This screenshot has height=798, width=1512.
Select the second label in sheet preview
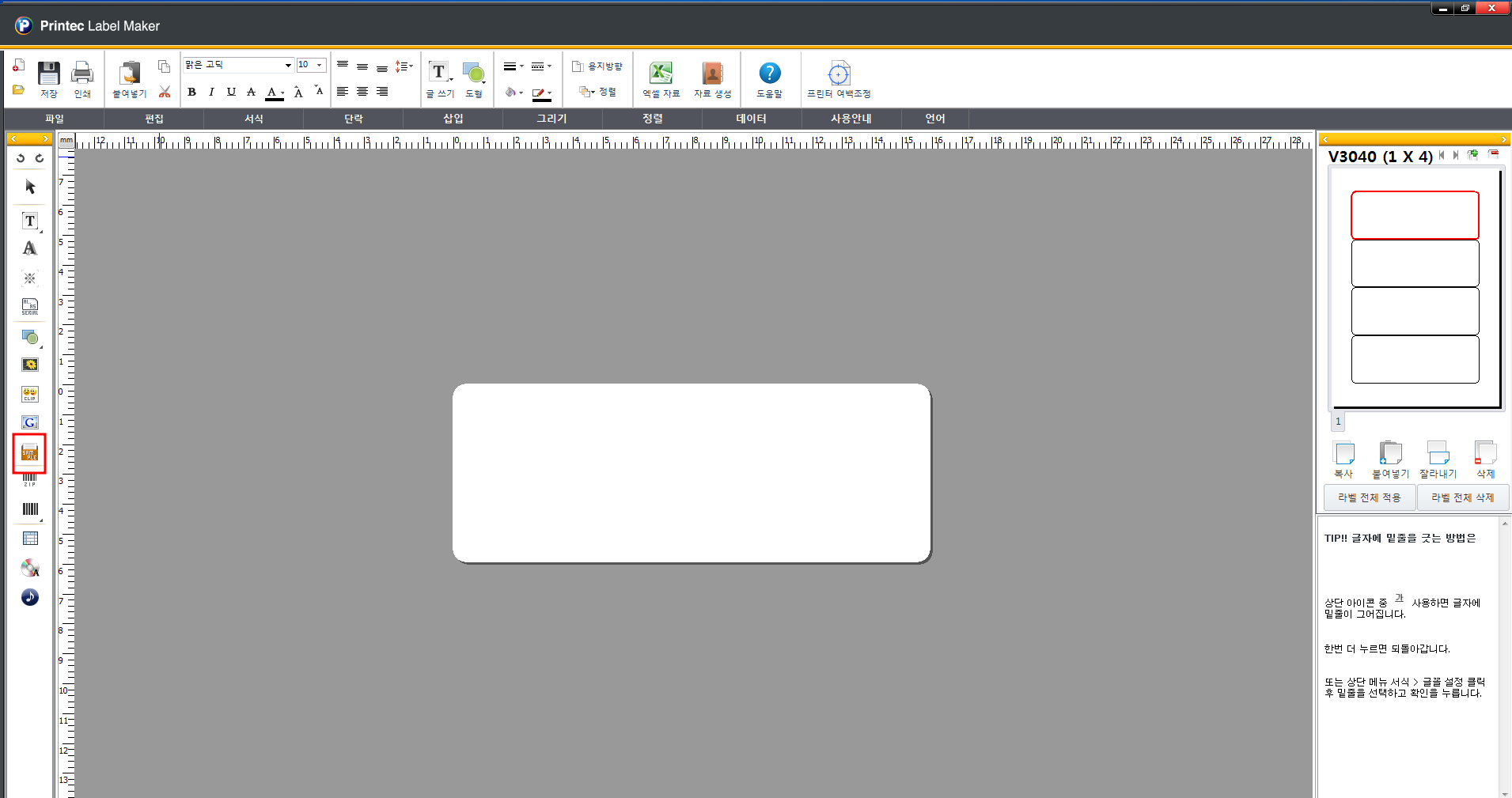click(1415, 263)
